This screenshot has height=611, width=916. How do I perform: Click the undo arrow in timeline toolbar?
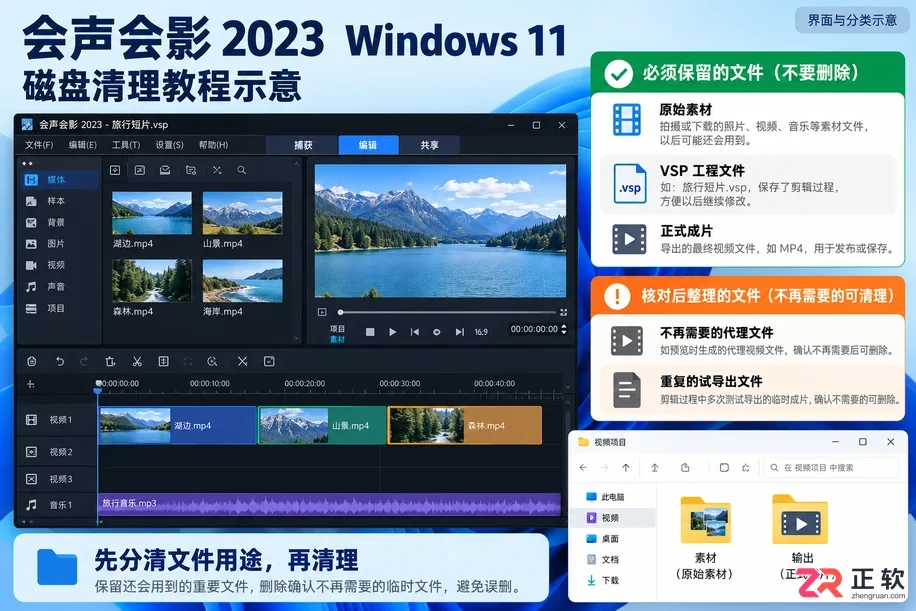(60, 362)
